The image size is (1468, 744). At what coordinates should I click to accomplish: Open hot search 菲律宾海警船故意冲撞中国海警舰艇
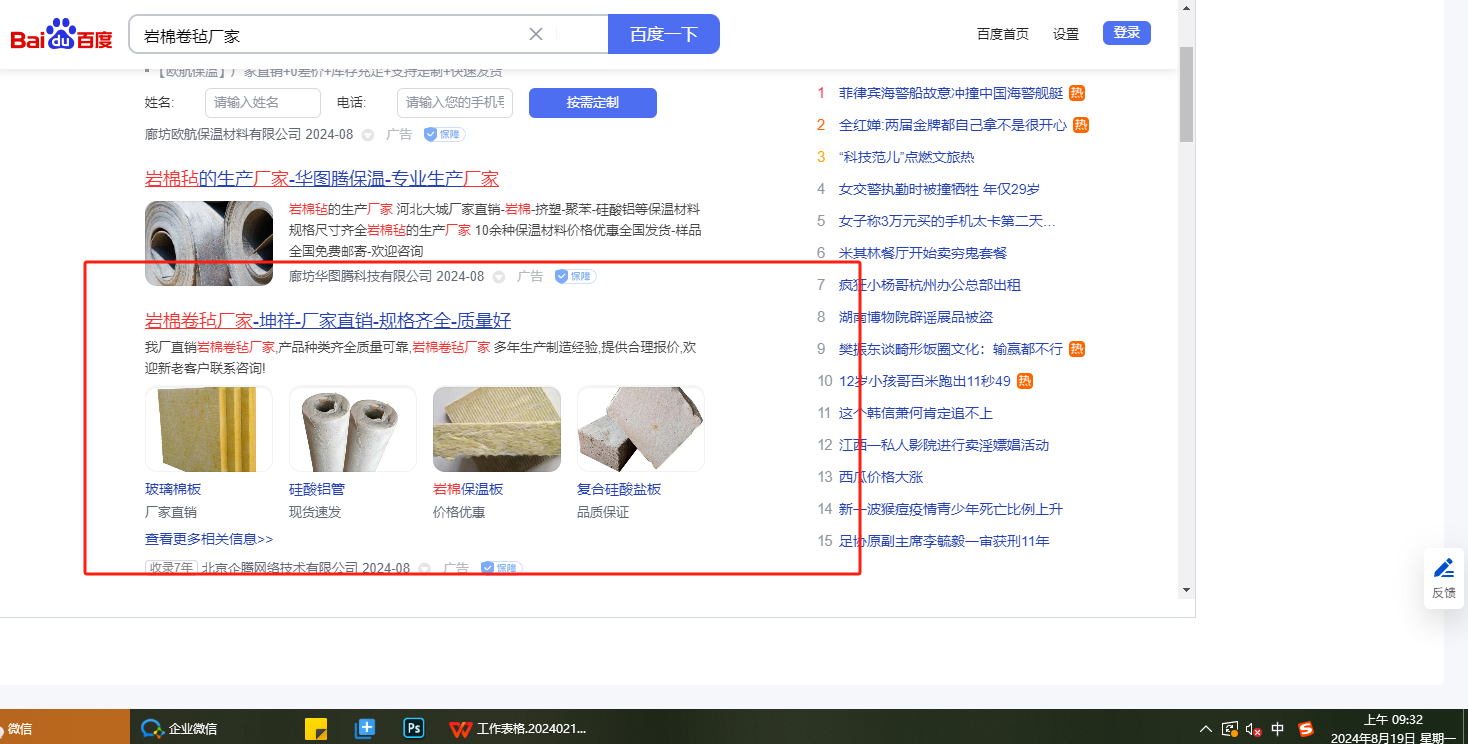[951, 93]
